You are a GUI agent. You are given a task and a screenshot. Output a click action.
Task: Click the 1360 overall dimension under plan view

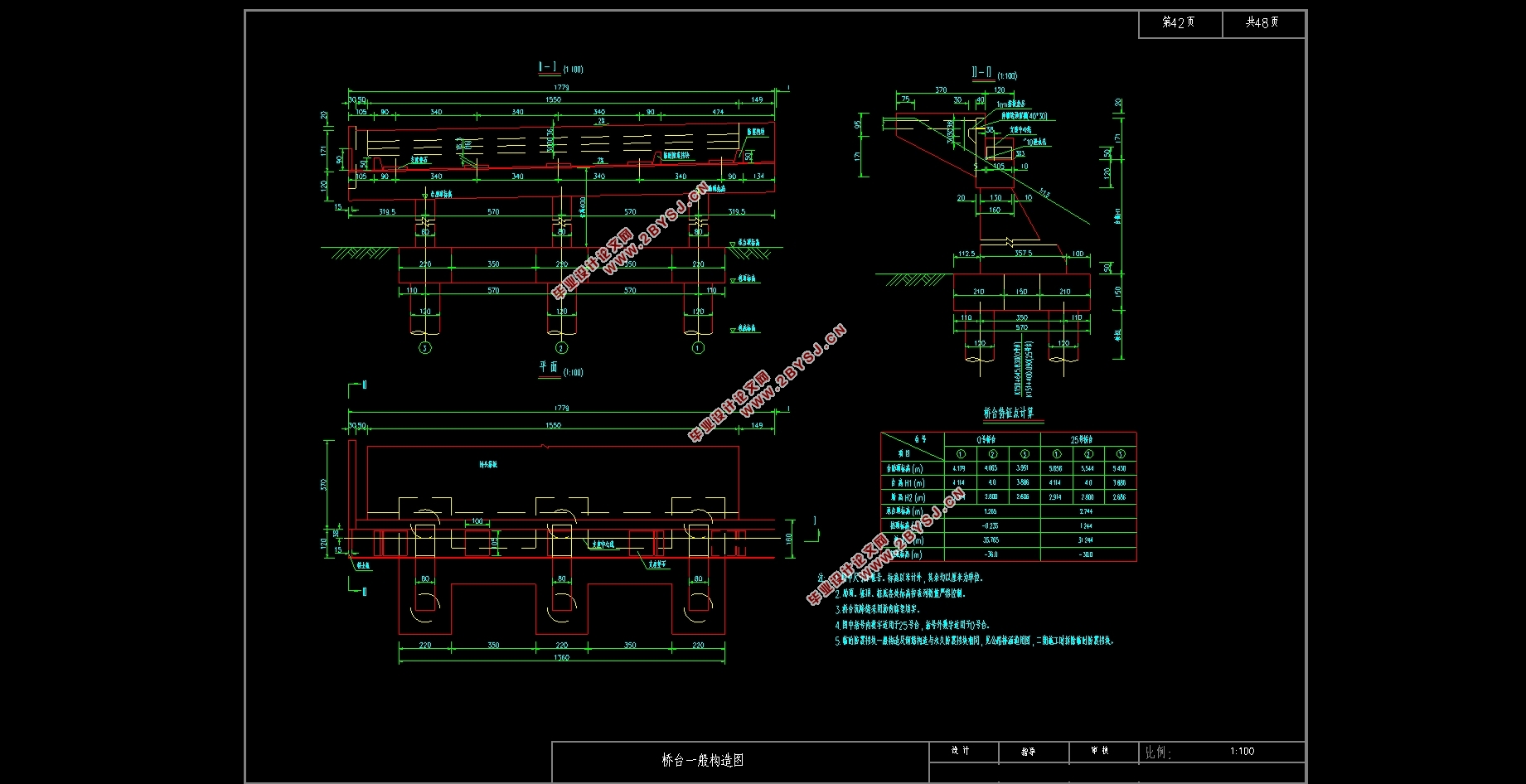pyautogui.click(x=561, y=658)
